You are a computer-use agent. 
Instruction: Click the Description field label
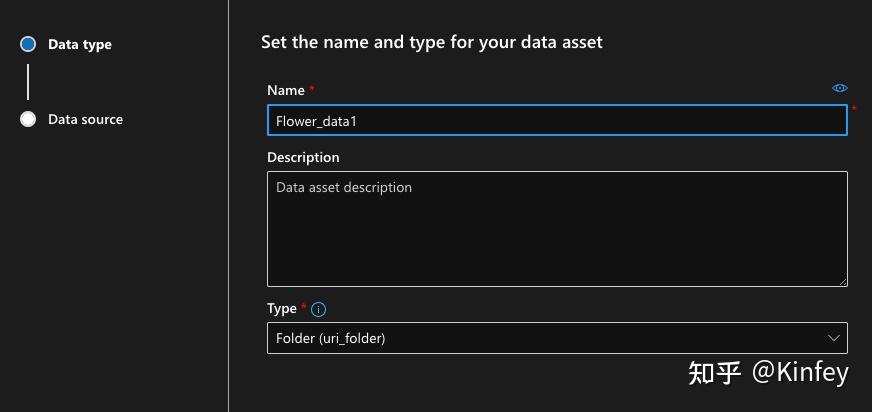[x=303, y=157]
